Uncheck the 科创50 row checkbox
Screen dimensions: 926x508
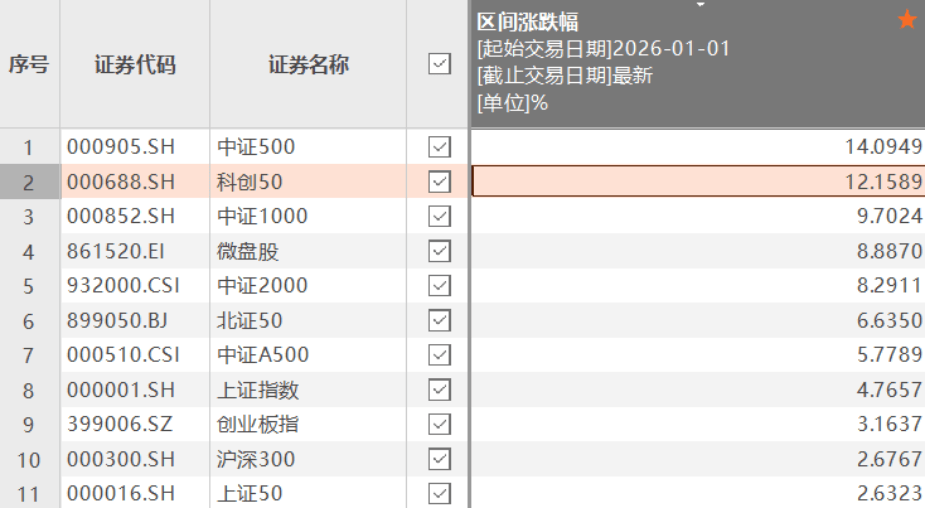tap(439, 182)
